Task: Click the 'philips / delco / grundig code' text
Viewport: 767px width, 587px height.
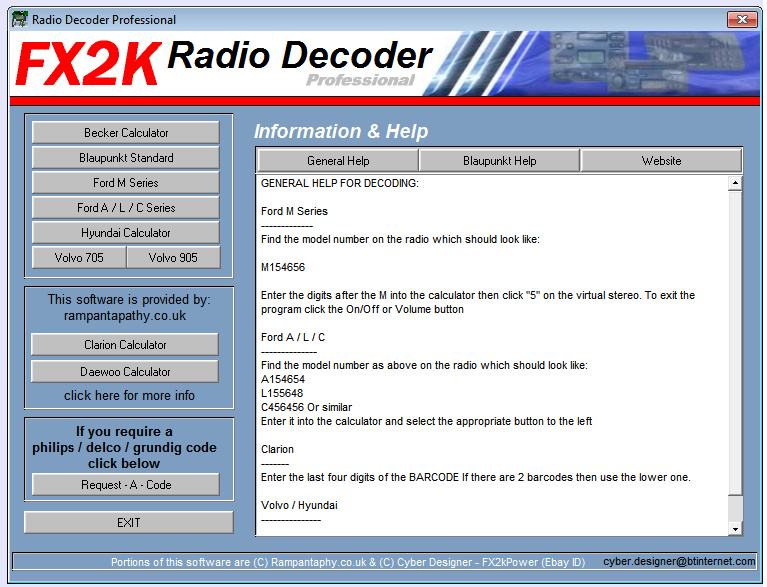Action: pyautogui.click(x=124, y=447)
